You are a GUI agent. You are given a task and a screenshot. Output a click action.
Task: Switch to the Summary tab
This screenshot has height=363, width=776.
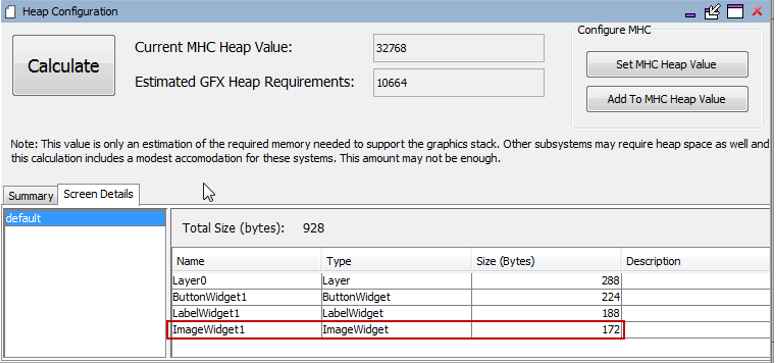click(31, 196)
